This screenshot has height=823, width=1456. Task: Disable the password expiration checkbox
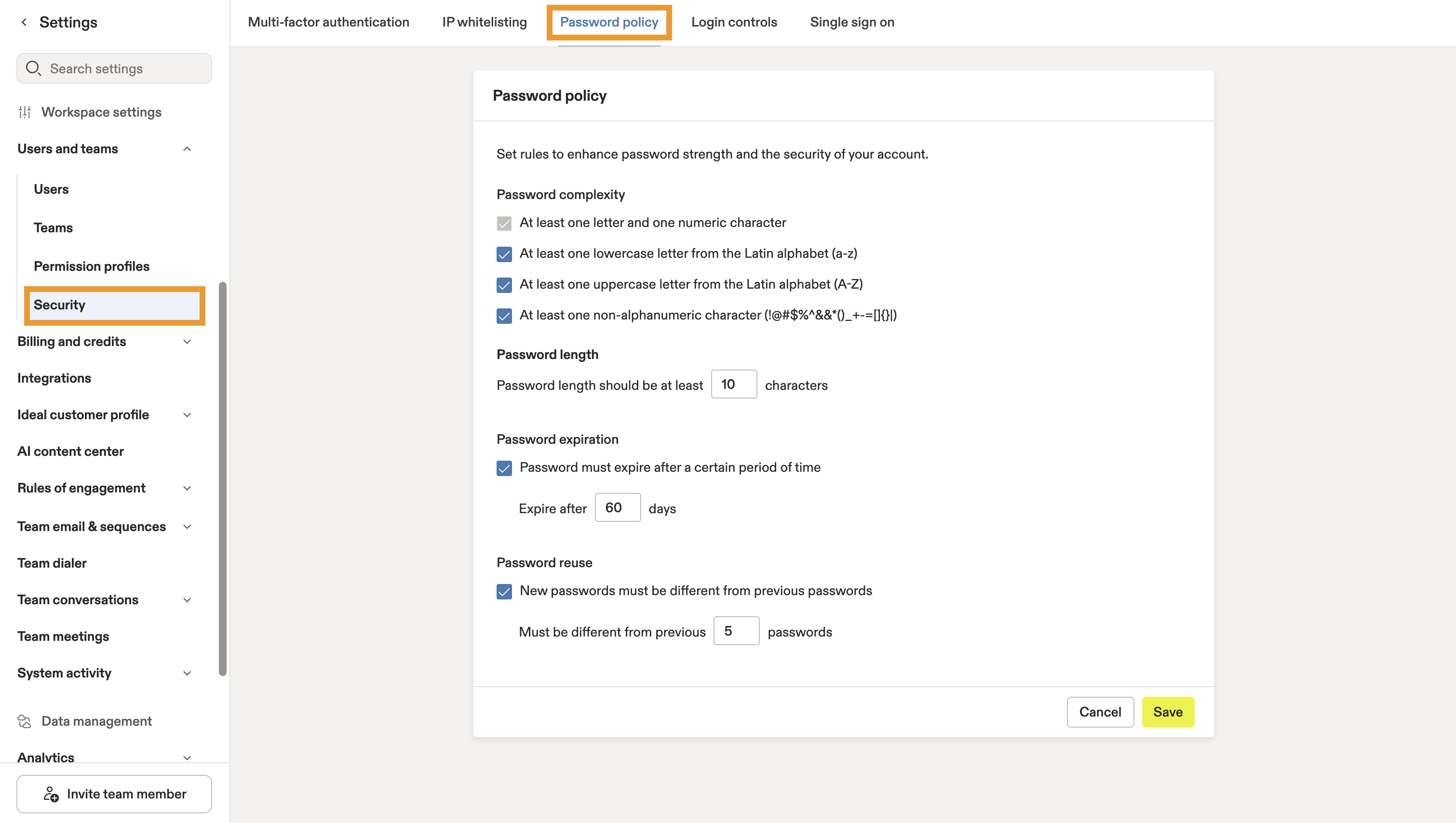point(504,468)
